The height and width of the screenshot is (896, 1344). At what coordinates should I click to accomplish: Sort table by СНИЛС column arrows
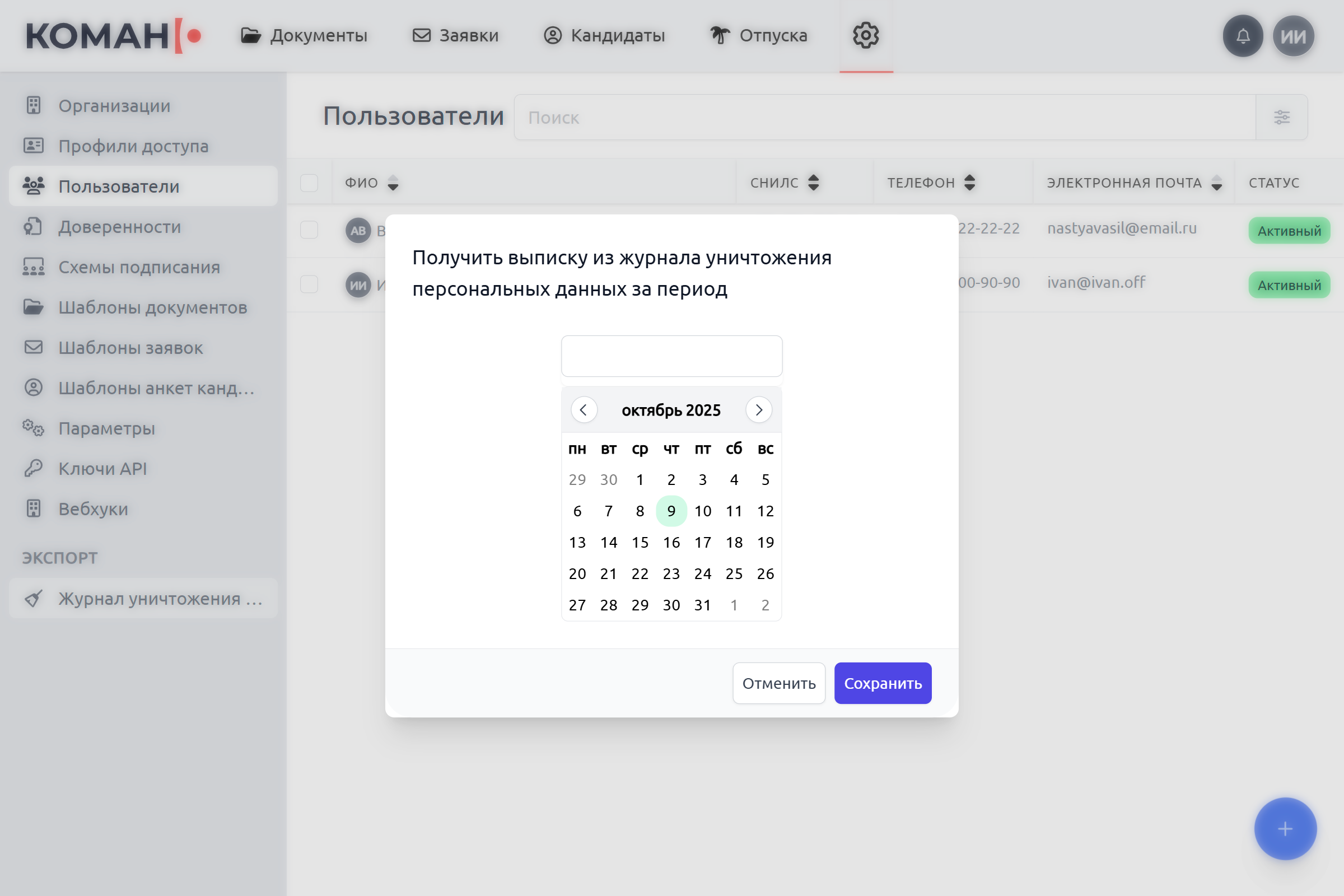tap(813, 183)
